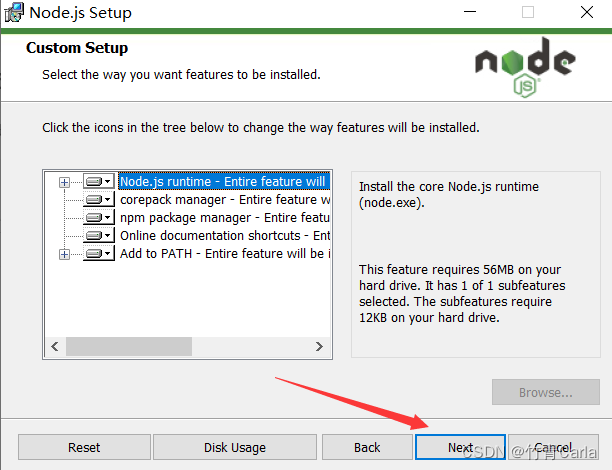Click the feature tree scrollbar right arrow

point(319,346)
